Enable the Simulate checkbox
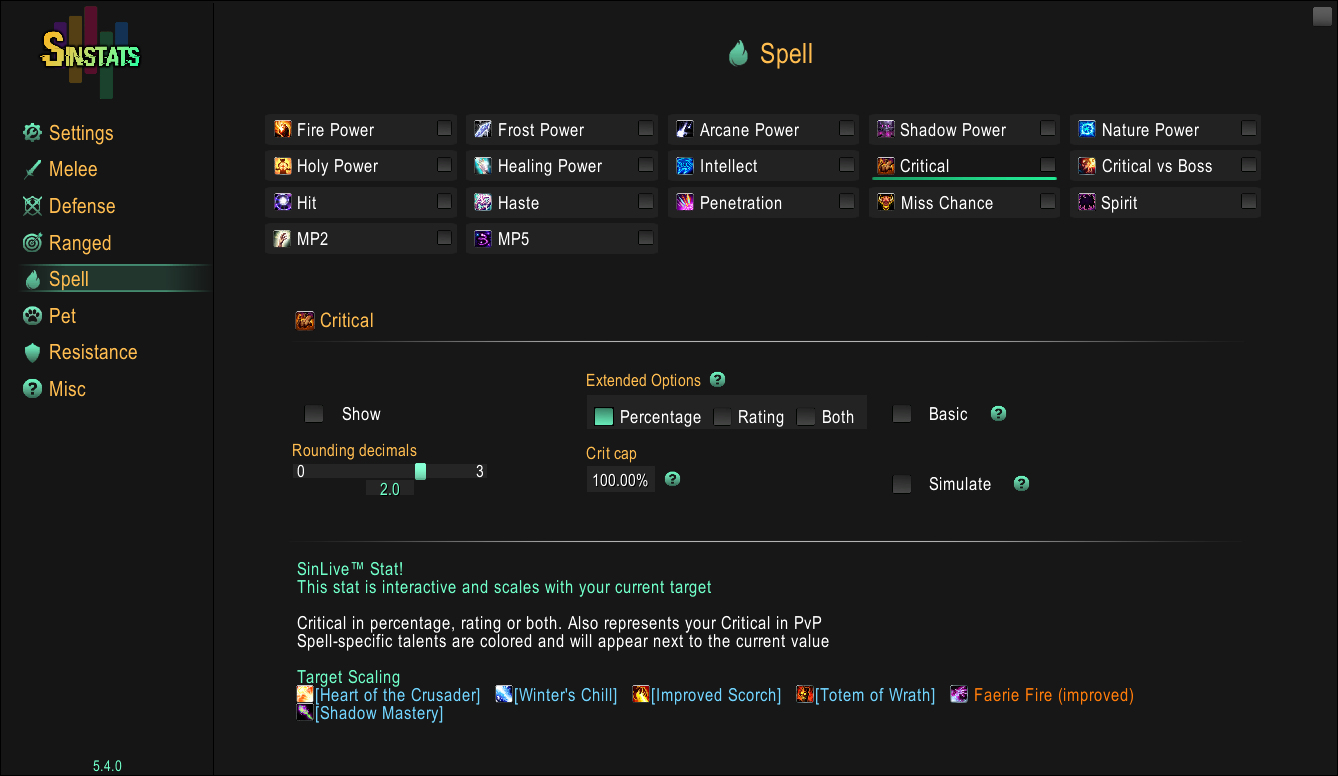Image resolution: width=1338 pixels, height=776 pixels. pyautogui.click(x=902, y=484)
